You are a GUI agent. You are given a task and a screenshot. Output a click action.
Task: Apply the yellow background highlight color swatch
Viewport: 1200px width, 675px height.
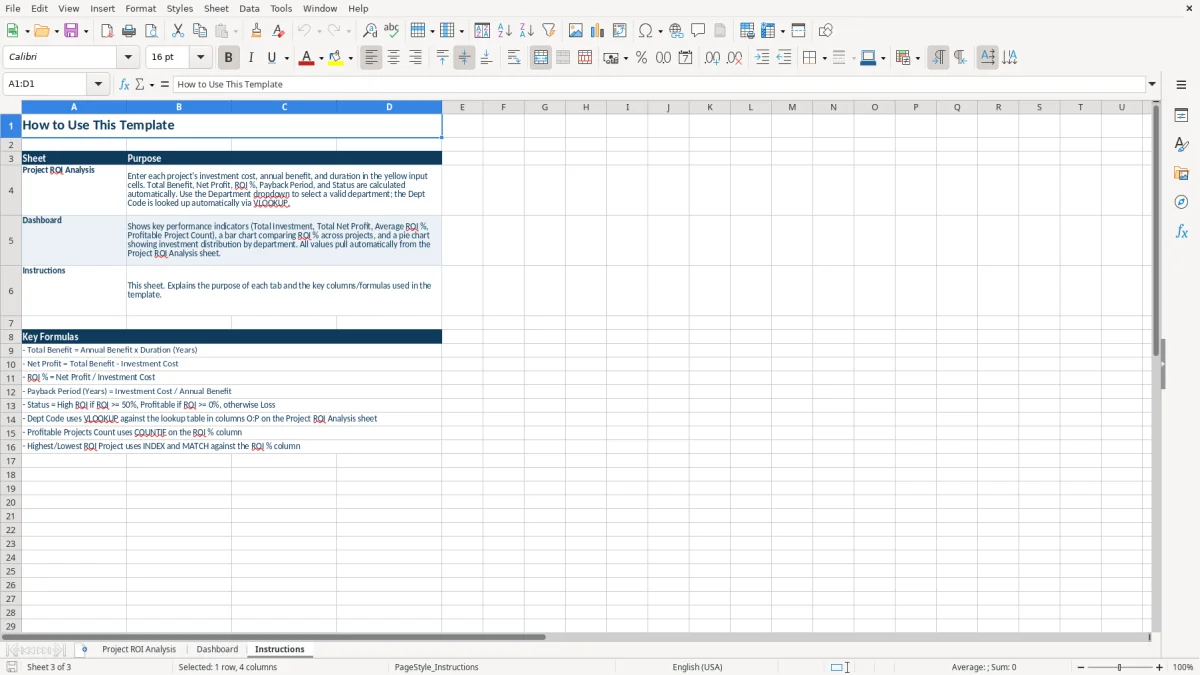(x=336, y=58)
